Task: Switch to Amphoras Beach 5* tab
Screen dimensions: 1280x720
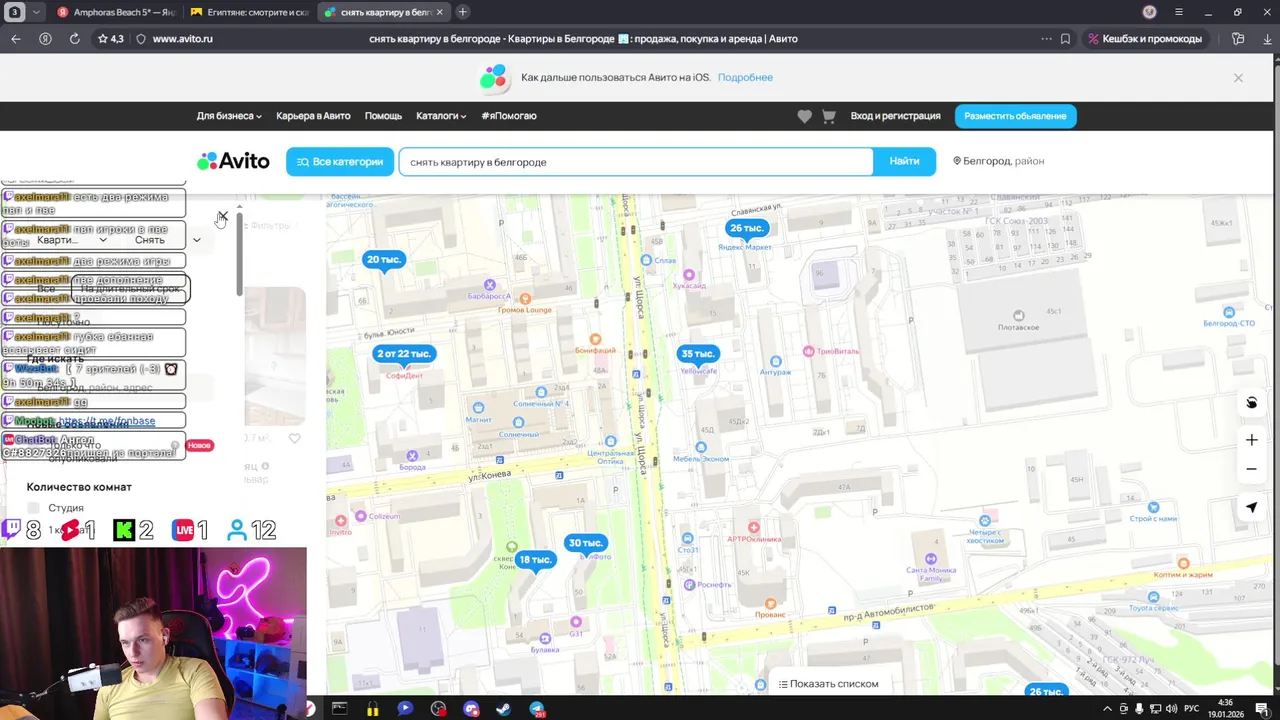Action: pyautogui.click(x=116, y=12)
